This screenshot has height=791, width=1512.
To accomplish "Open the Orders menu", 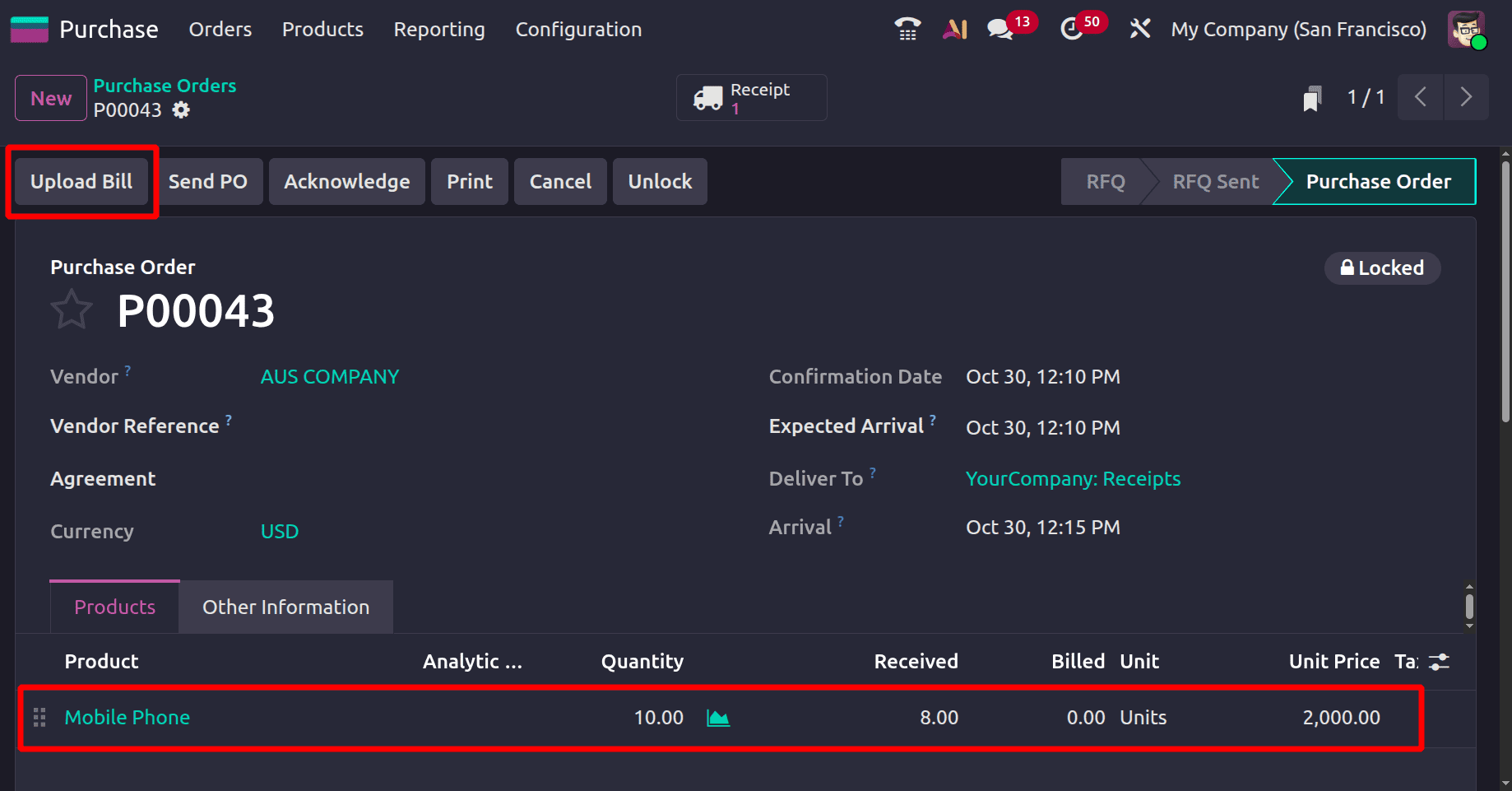I will [x=220, y=29].
